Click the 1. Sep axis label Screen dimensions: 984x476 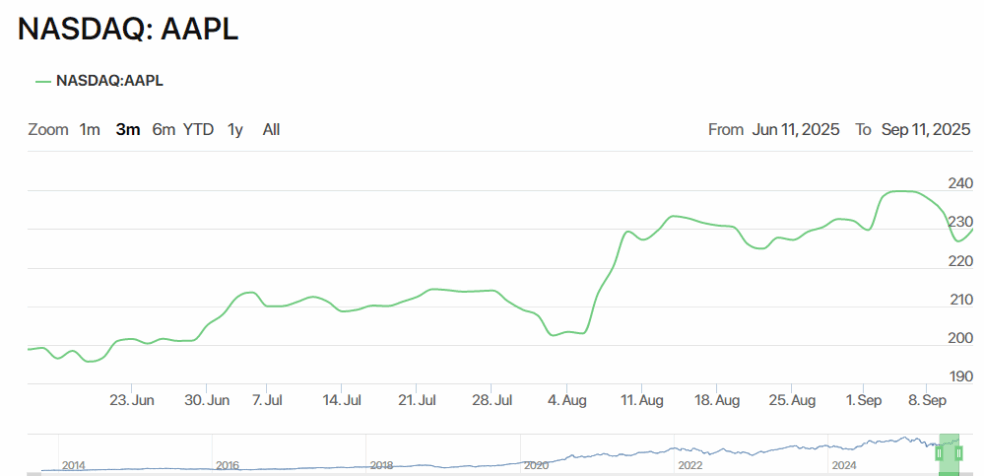click(863, 400)
